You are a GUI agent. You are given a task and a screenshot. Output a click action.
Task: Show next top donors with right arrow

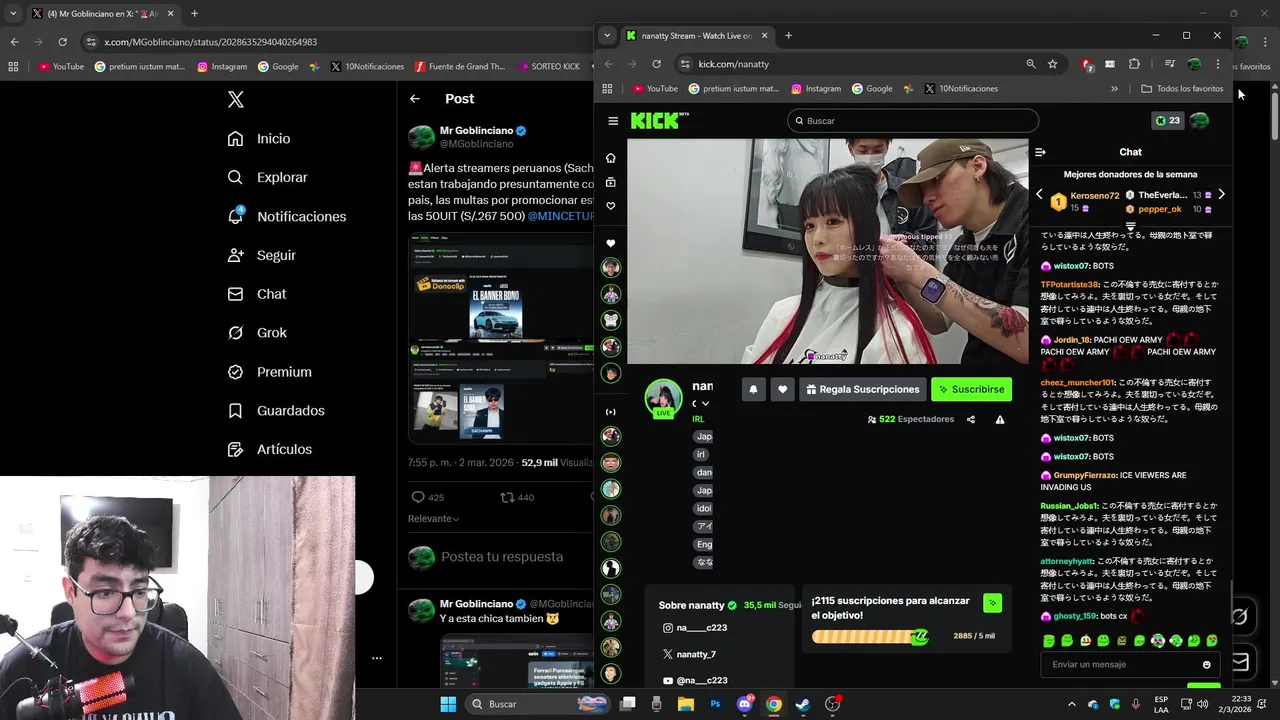click(1221, 195)
